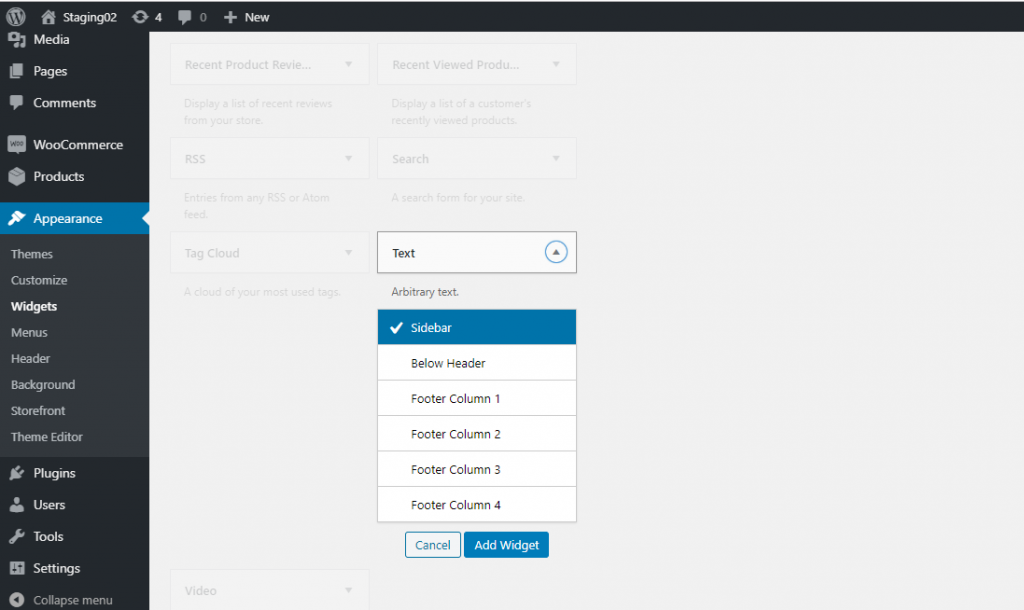The height and width of the screenshot is (610, 1024).
Task: Click the Recent Product Revie... widget title
Action: 248,65
